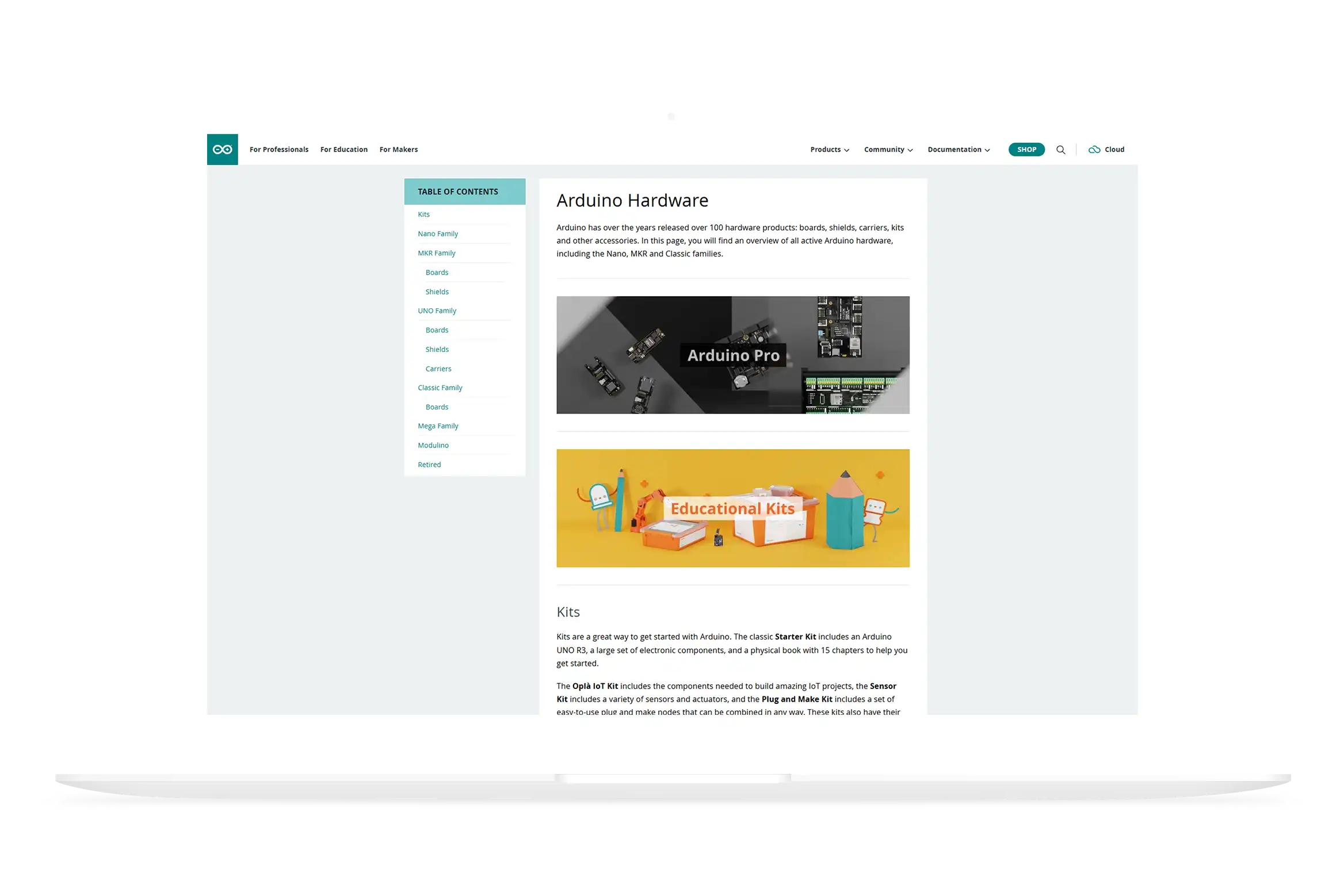
Task: Open the search magnifier icon
Action: point(1060,150)
